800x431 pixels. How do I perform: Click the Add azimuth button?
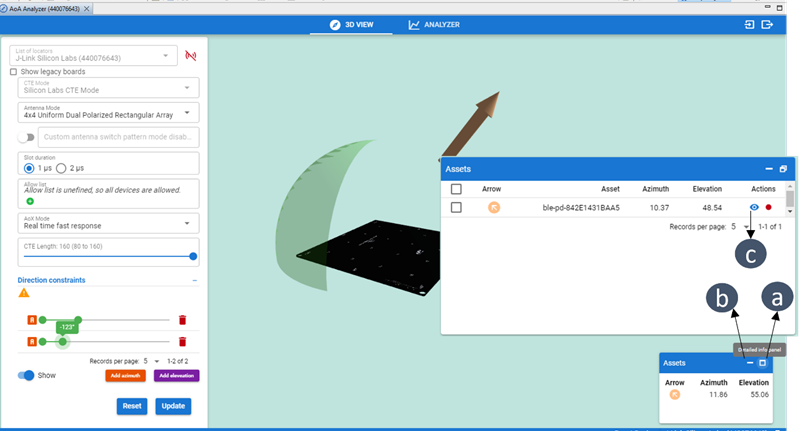(126, 375)
